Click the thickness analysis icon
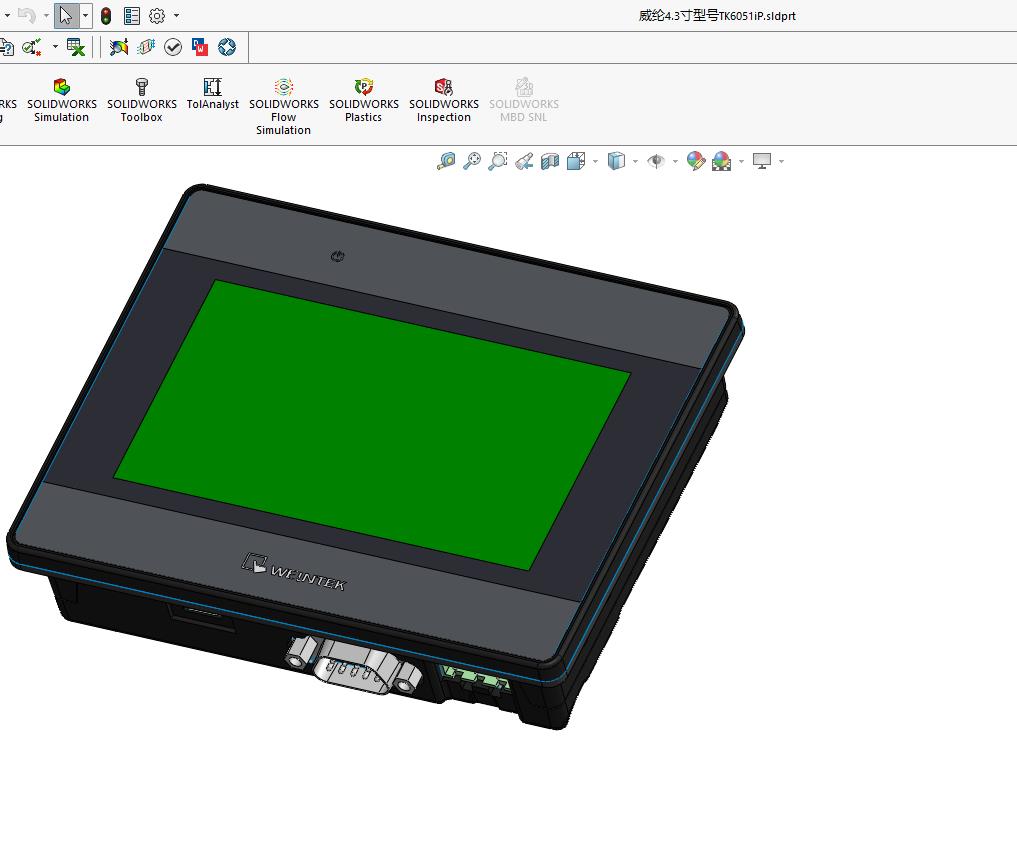This screenshot has width=1017, height=841. [146, 47]
